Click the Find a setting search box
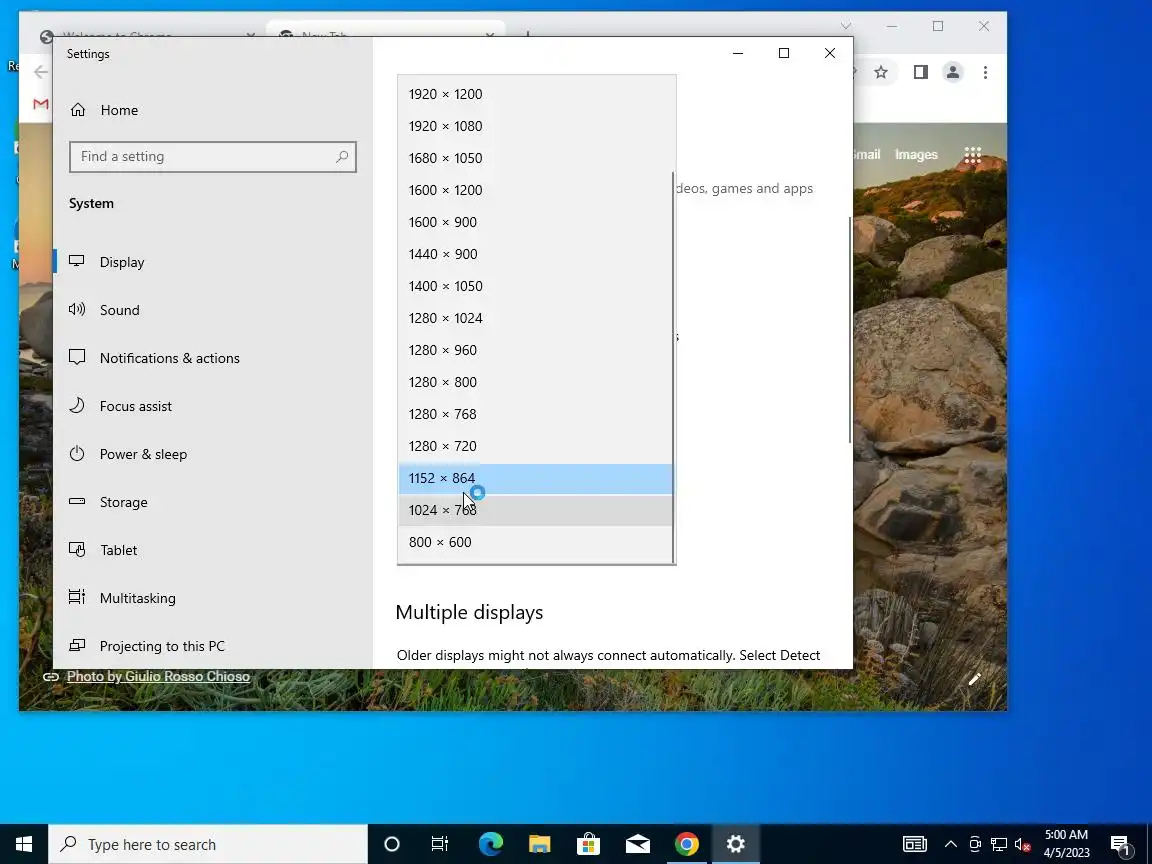Viewport: 1152px width, 864px height. tap(213, 156)
